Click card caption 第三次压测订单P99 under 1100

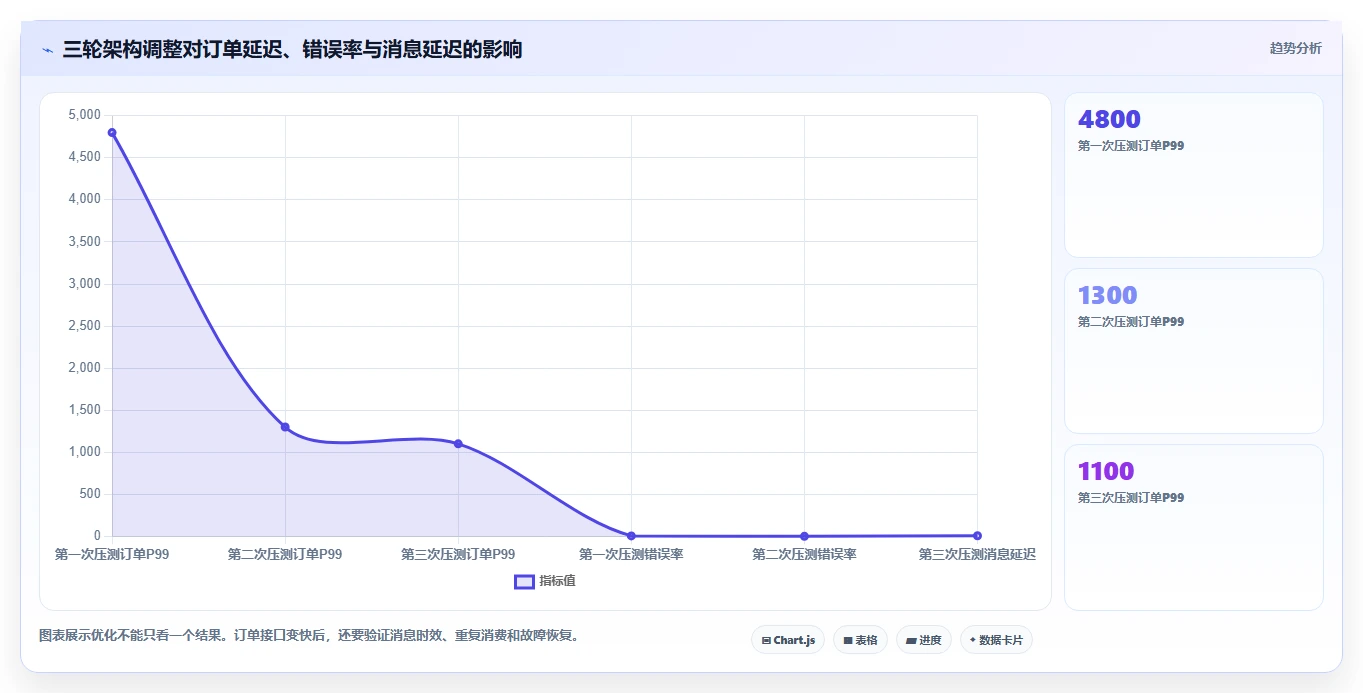coord(1131,498)
